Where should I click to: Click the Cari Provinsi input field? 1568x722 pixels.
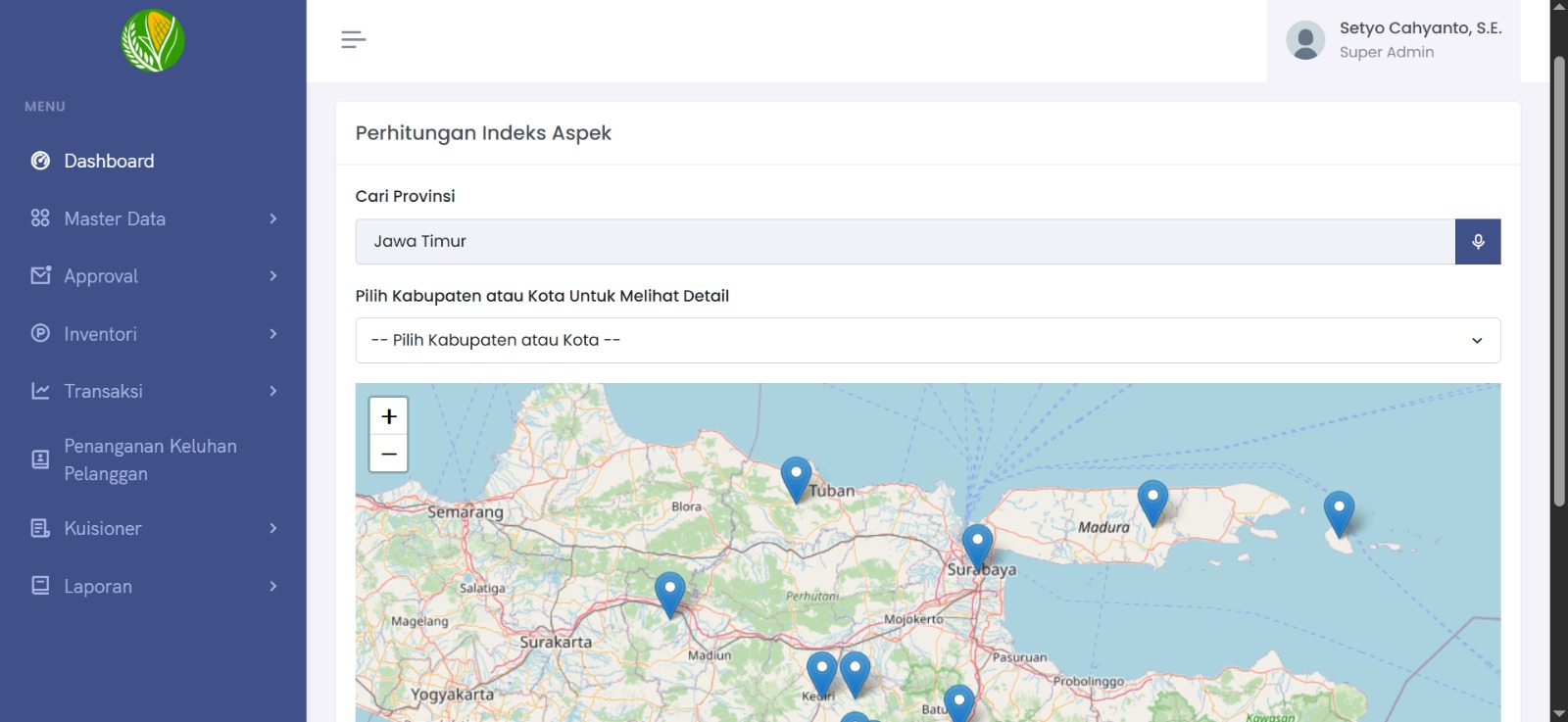point(905,242)
